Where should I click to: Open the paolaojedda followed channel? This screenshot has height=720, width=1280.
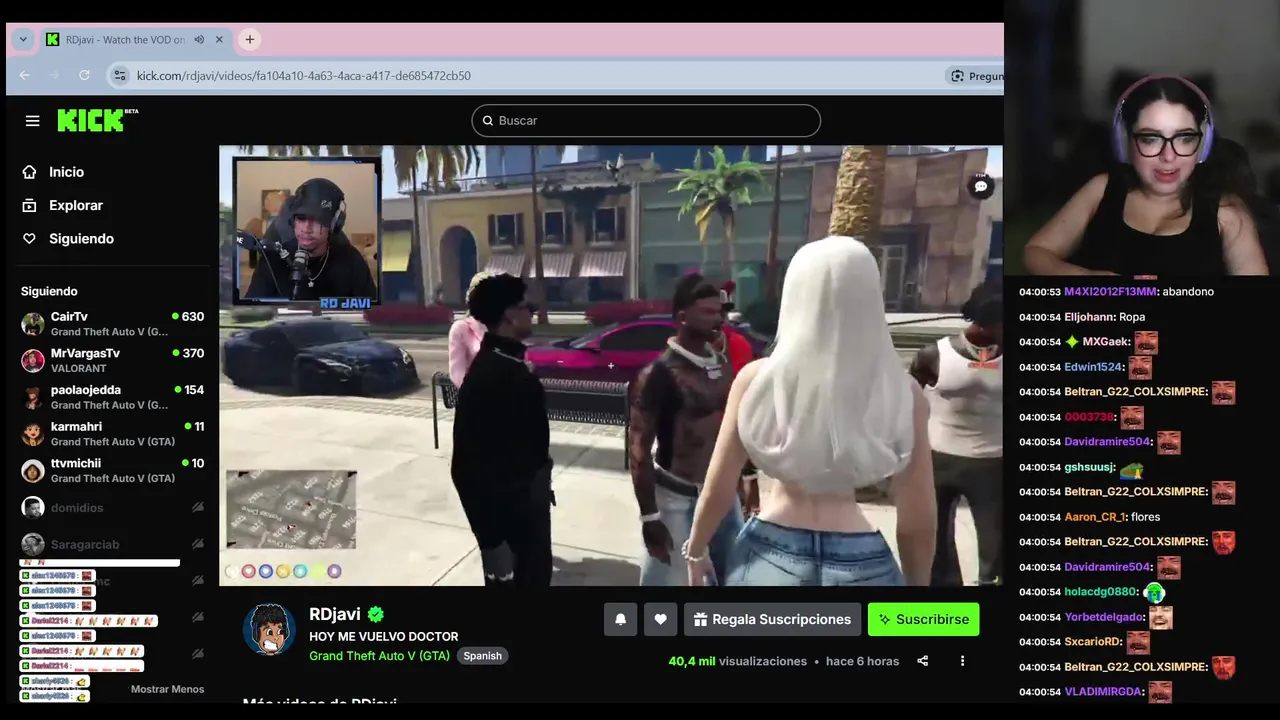coord(112,397)
